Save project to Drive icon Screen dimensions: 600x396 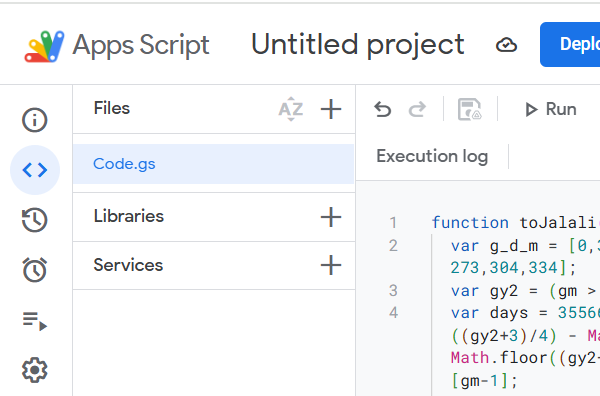pos(470,109)
